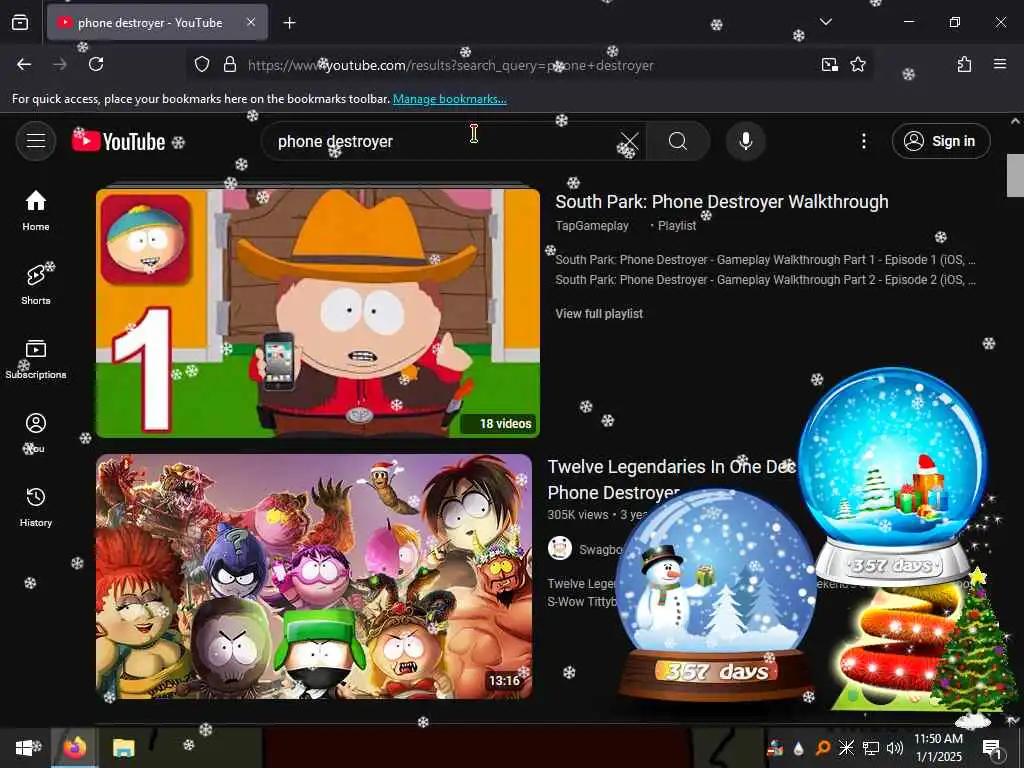Open Gameplay Walkthrough Part 1 - Episode 1 entry
The width and height of the screenshot is (1024, 768).
click(765, 260)
